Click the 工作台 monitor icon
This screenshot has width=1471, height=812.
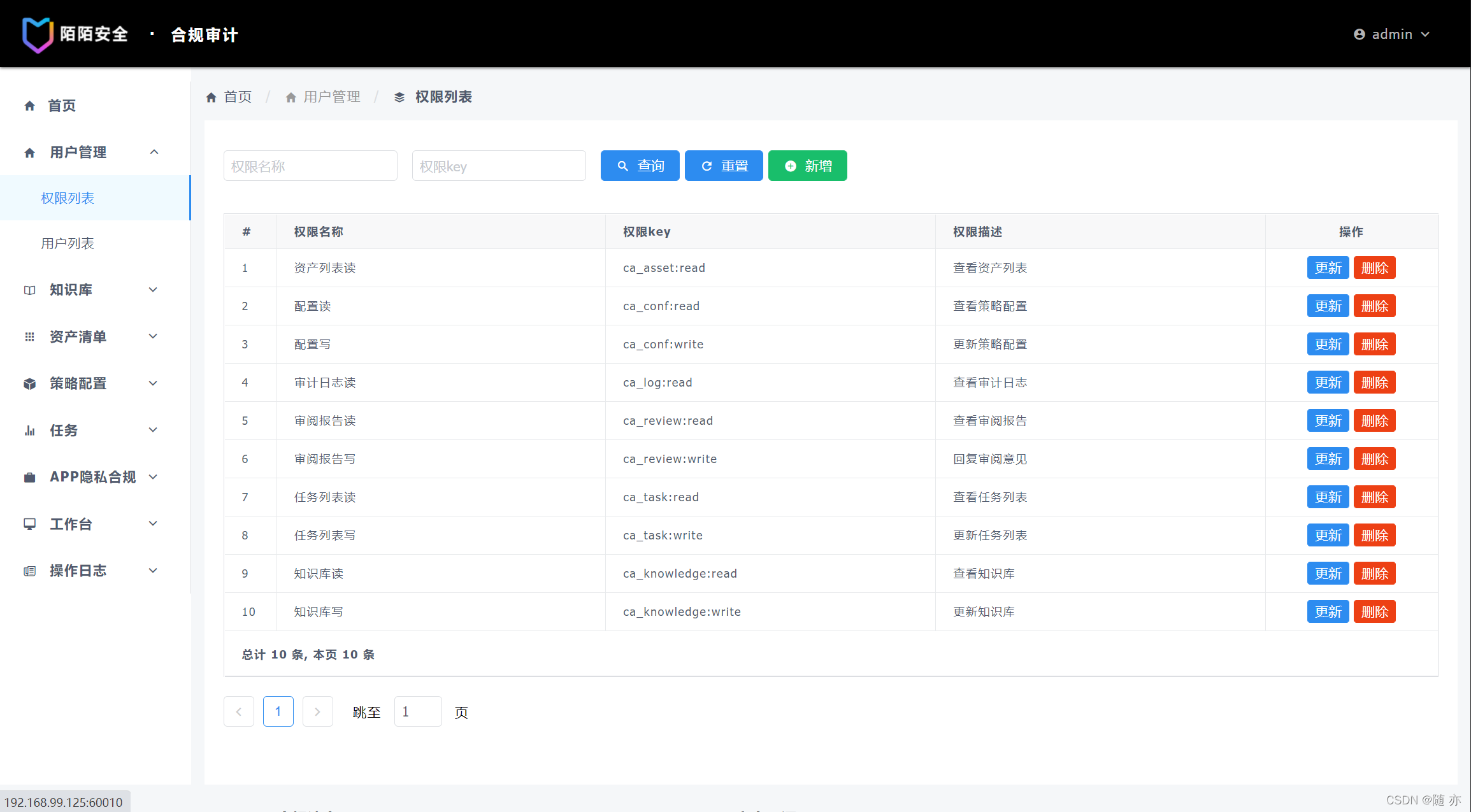[29, 524]
